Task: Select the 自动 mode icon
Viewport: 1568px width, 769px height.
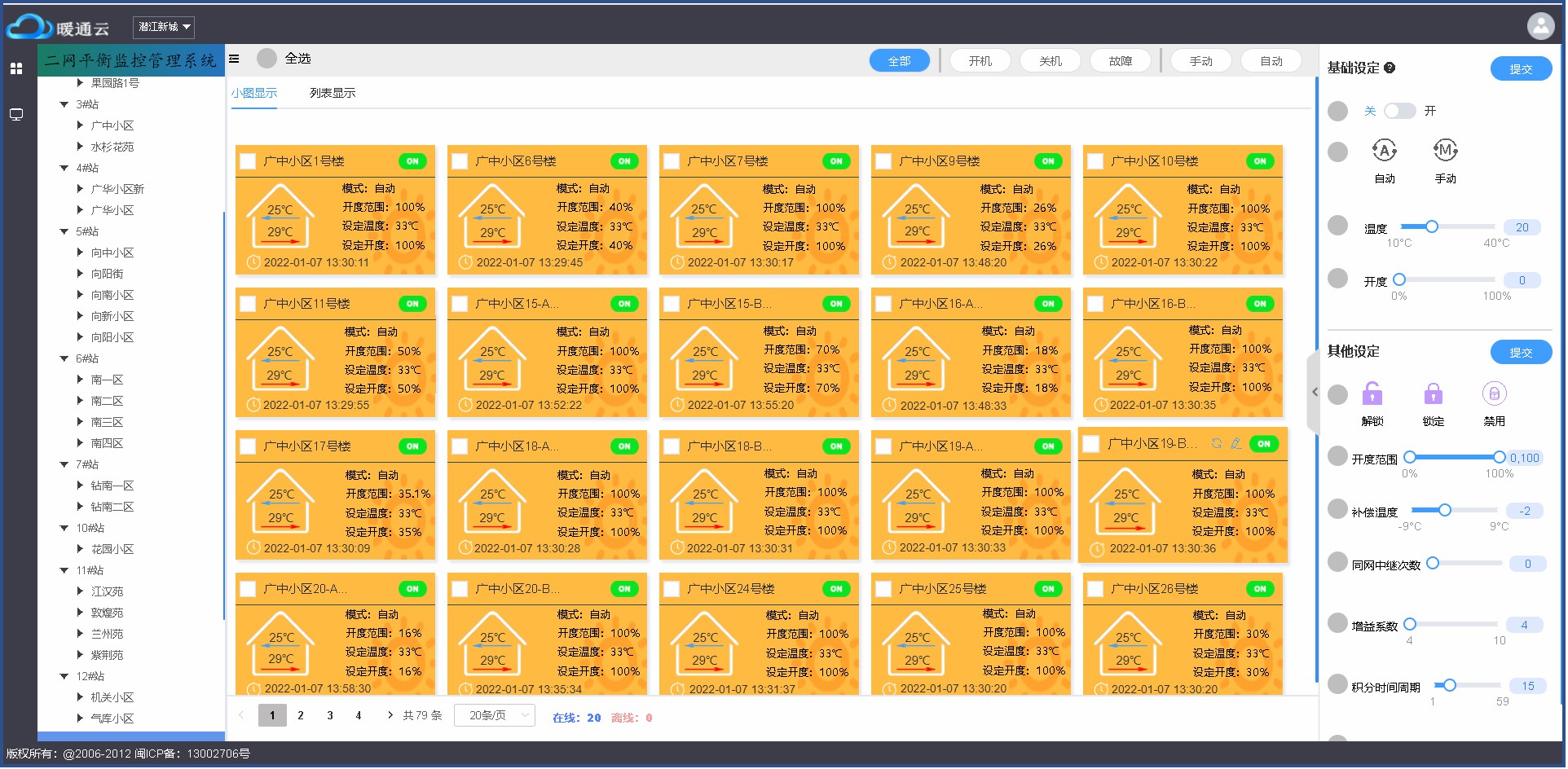Action: point(1384,150)
